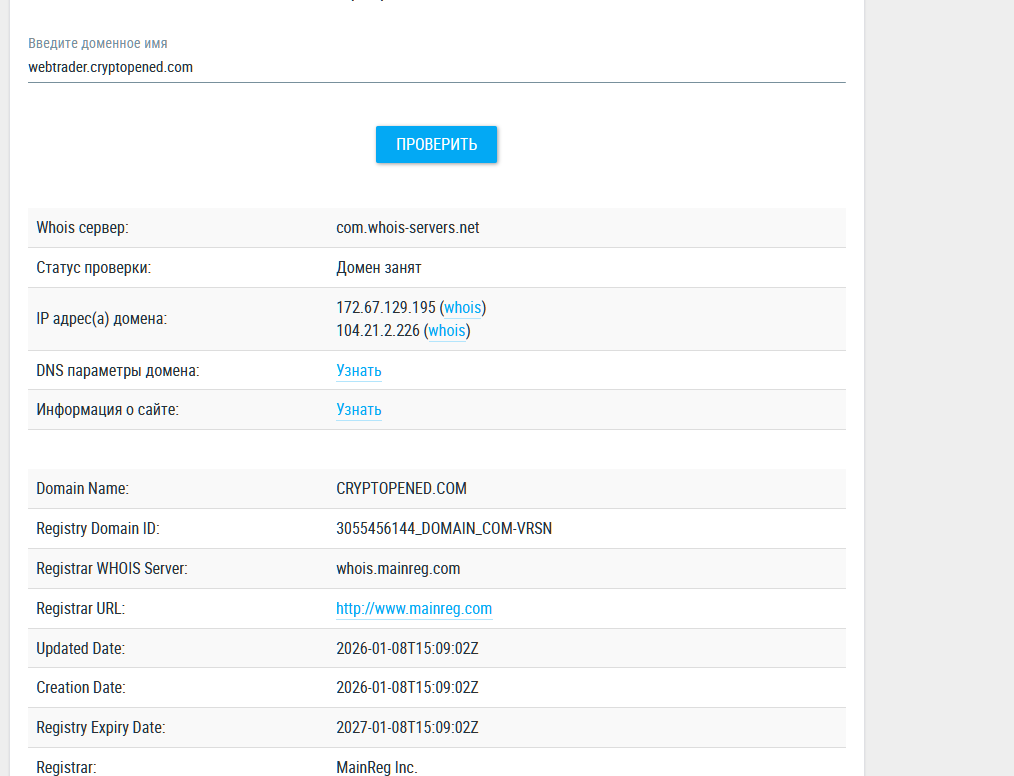Open the http://www.mainreg.com registrar link

click(414, 609)
